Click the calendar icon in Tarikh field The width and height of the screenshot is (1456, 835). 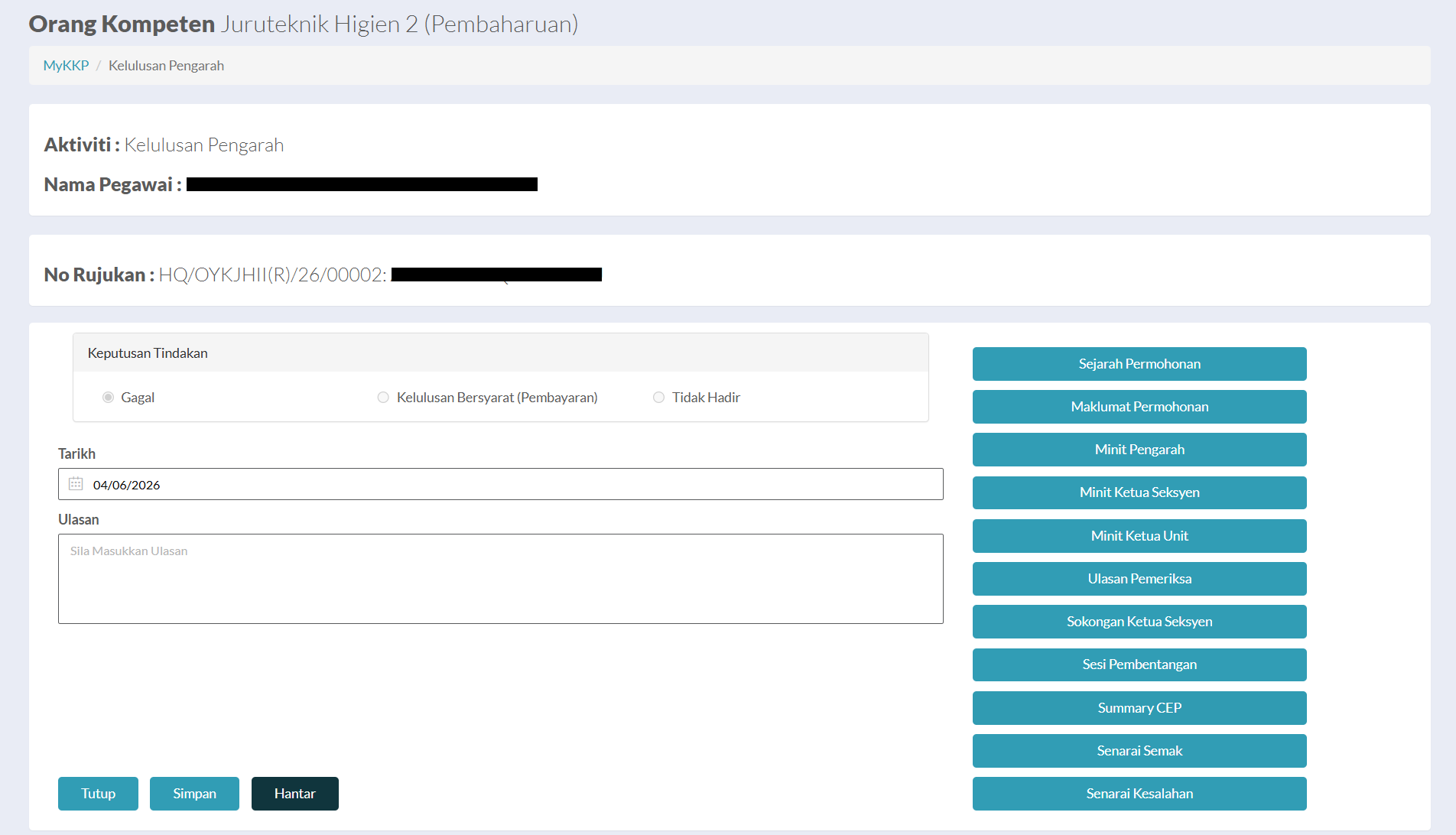coord(76,484)
